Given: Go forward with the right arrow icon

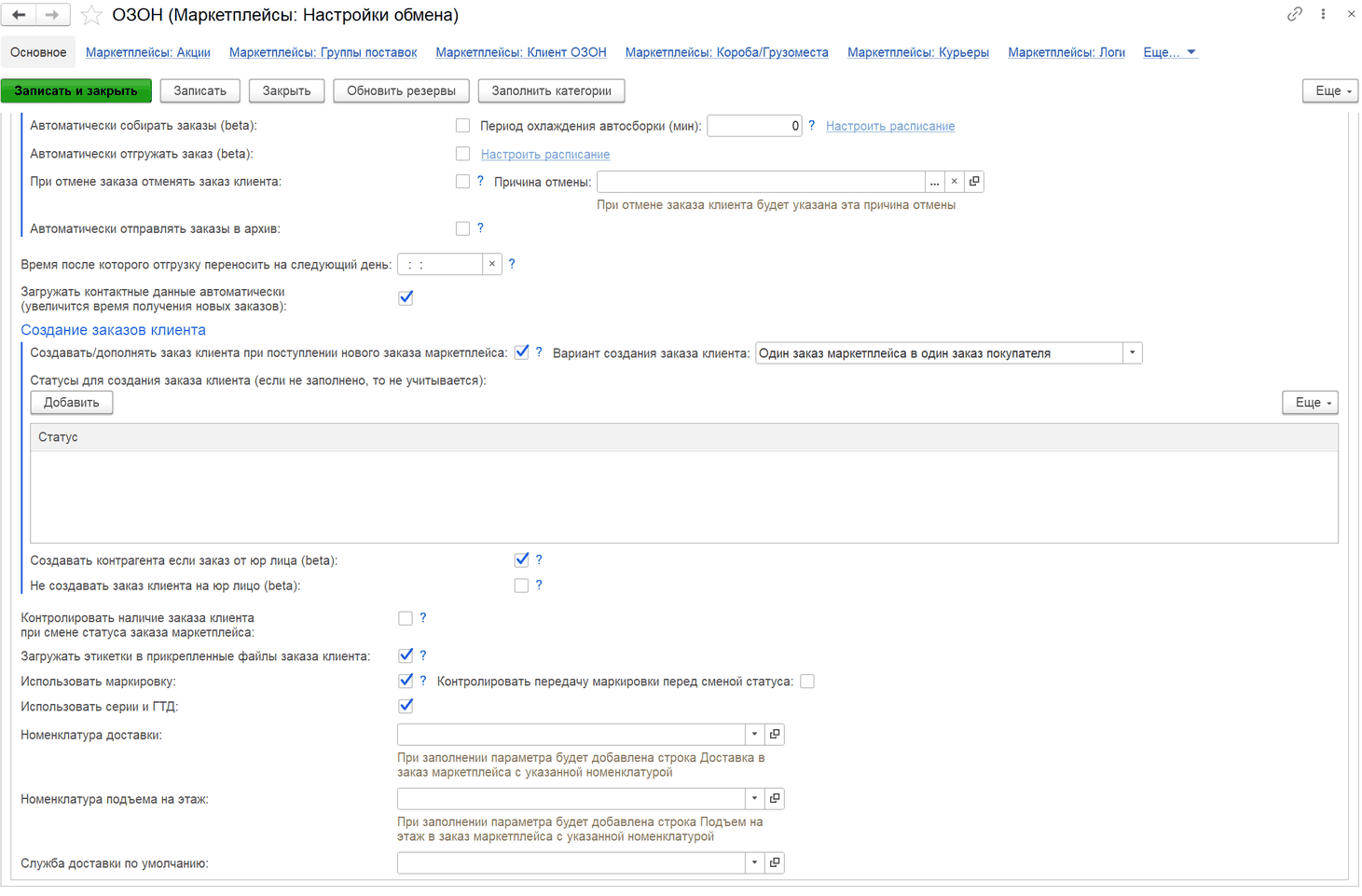Looking at the screenshot, I should click(x=52, y=15).
